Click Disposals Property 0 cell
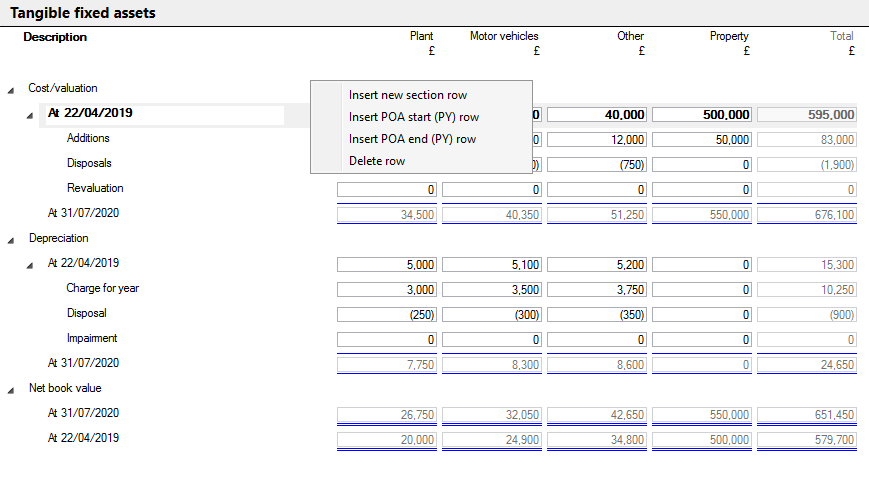869x483 pixels. click(x=702, y=165)
